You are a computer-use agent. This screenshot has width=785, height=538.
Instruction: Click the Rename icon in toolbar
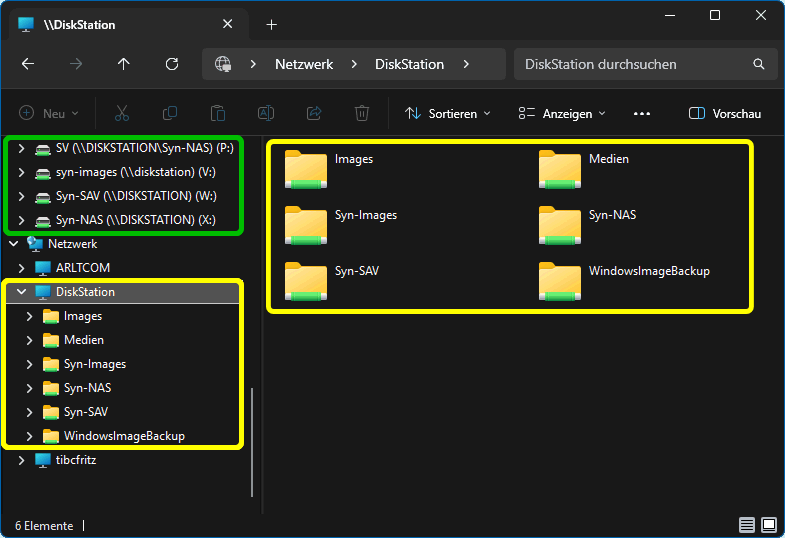click(266, 113)
